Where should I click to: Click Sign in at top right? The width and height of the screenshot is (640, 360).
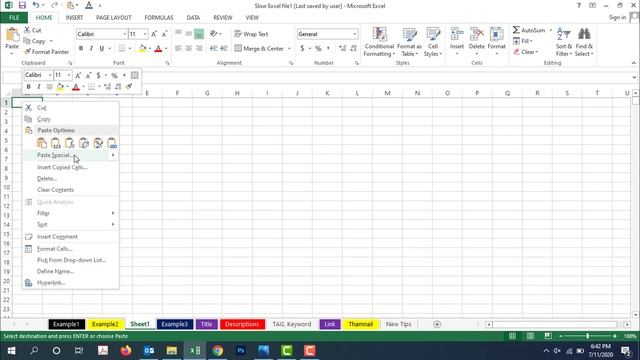coord(617,18)
